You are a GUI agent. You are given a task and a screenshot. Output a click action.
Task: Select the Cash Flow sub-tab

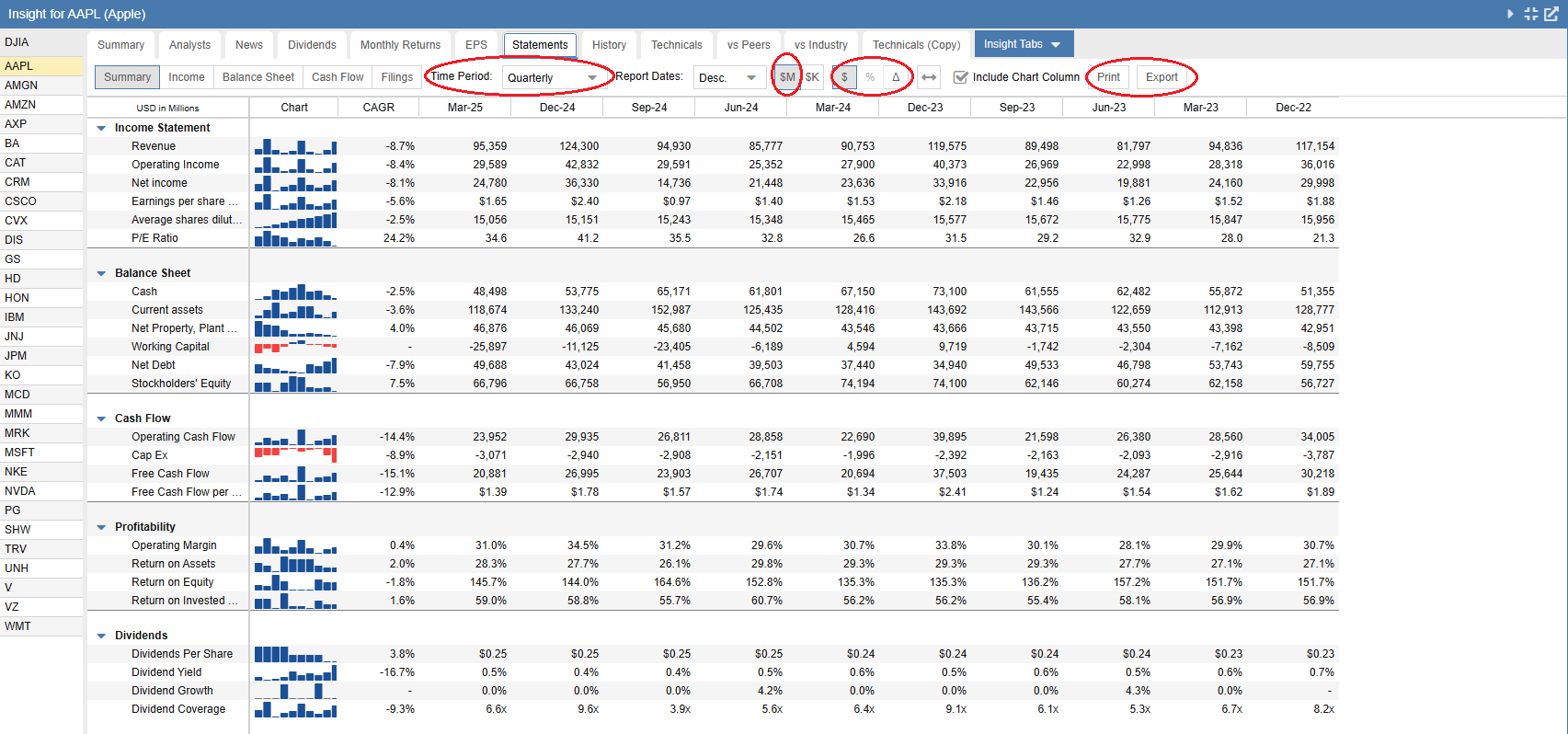[338, 77]
